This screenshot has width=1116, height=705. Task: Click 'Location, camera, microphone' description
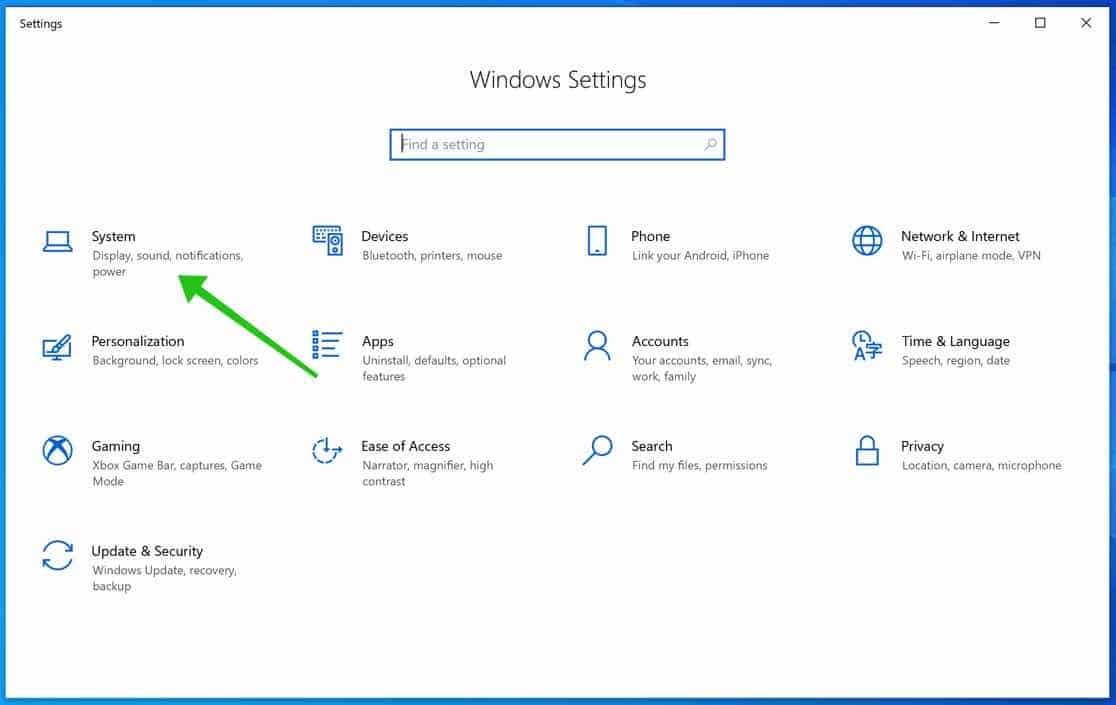[x=981, y=465]
